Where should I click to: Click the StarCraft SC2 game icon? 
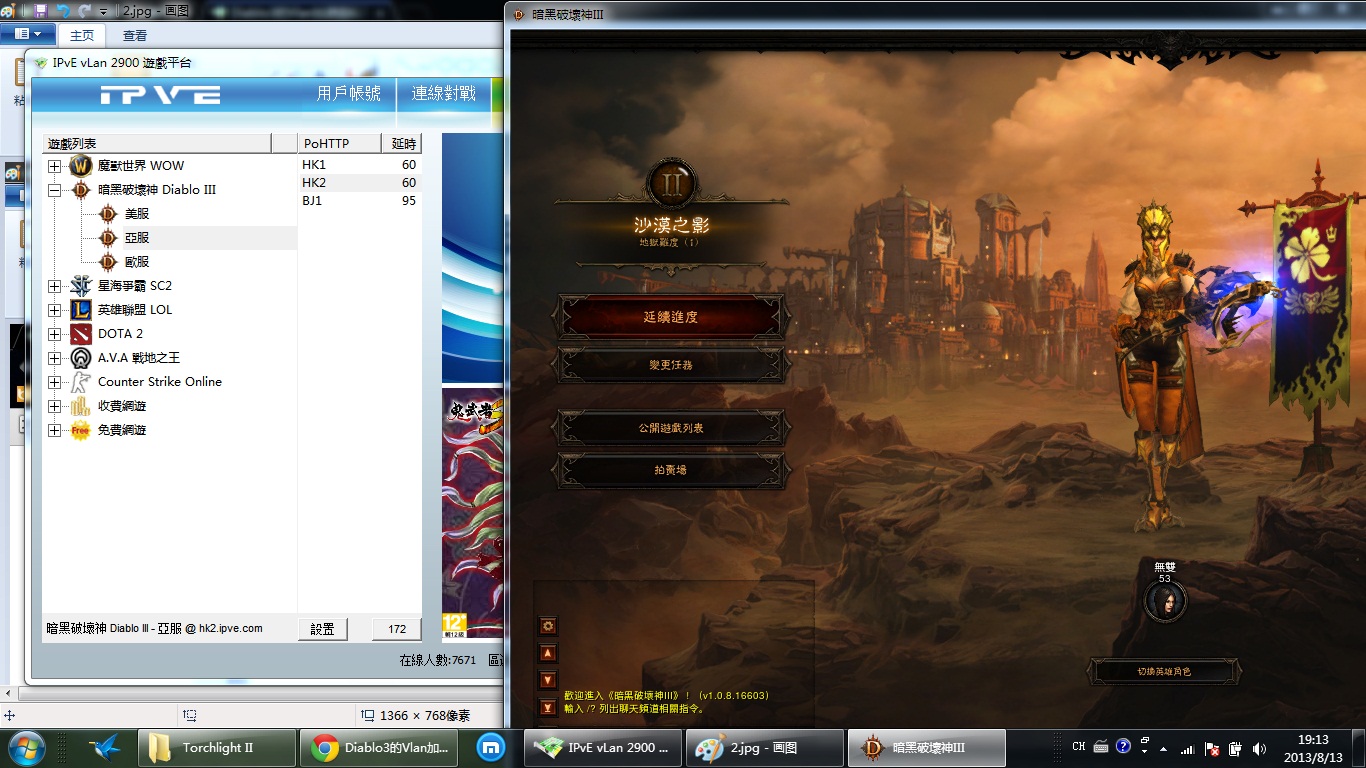pos(81,286)
